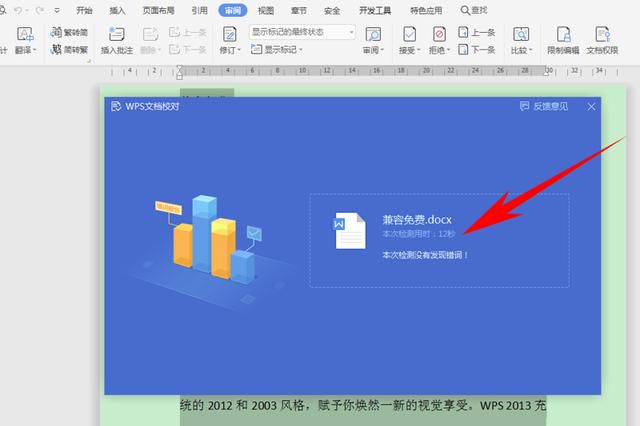
Task: Click the Accept (接受) change icon
Action: 409,34
